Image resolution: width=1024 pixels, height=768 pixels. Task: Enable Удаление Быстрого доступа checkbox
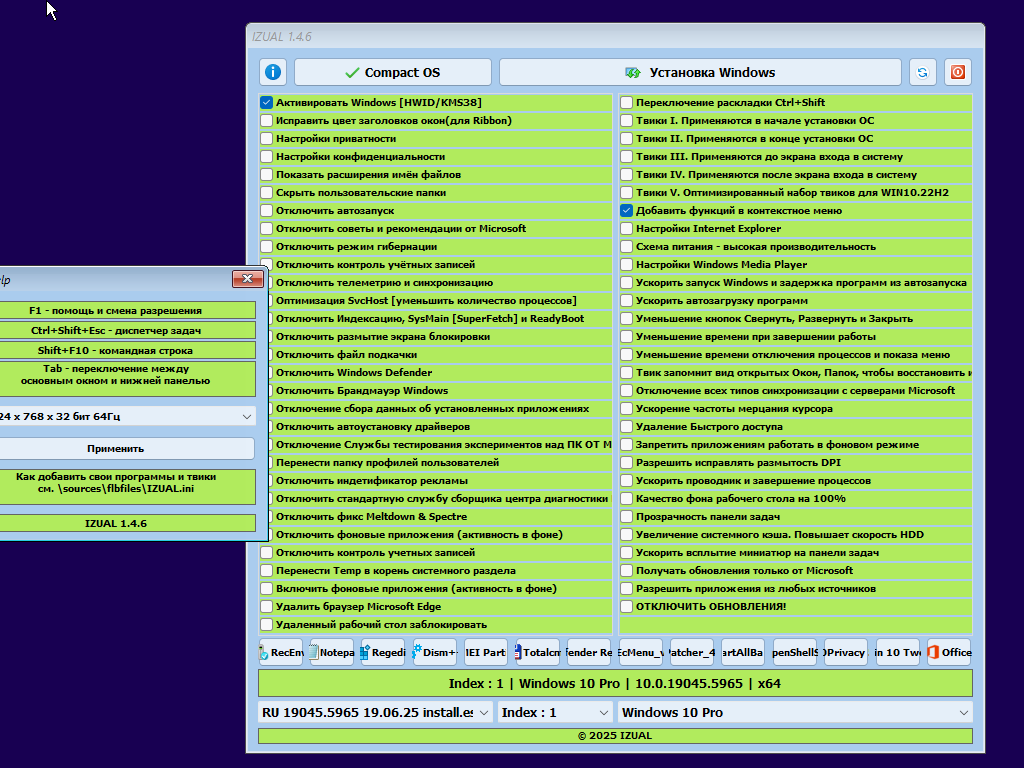pyautogui.click(x=626, y=426)
